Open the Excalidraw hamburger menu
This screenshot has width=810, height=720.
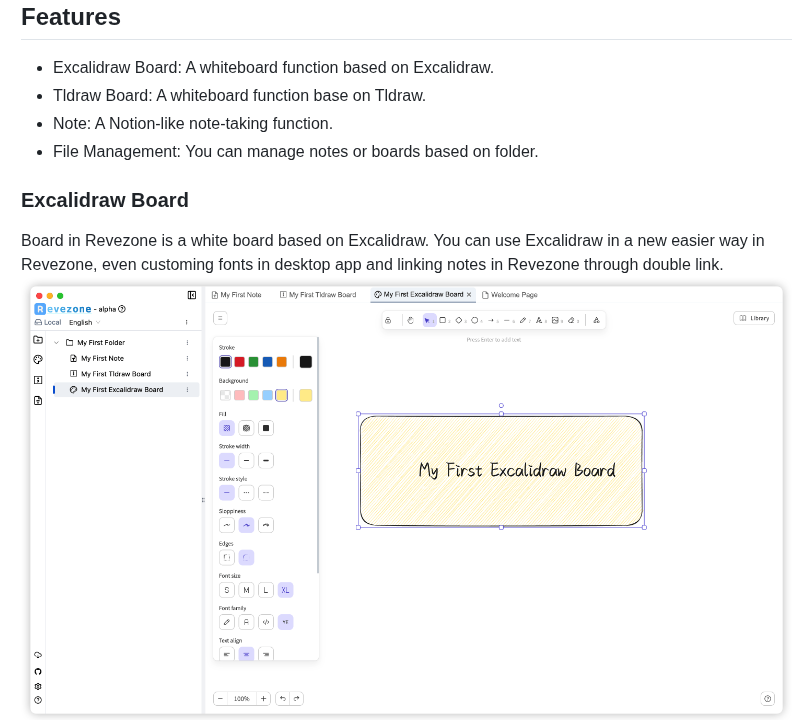click(221, 318)
